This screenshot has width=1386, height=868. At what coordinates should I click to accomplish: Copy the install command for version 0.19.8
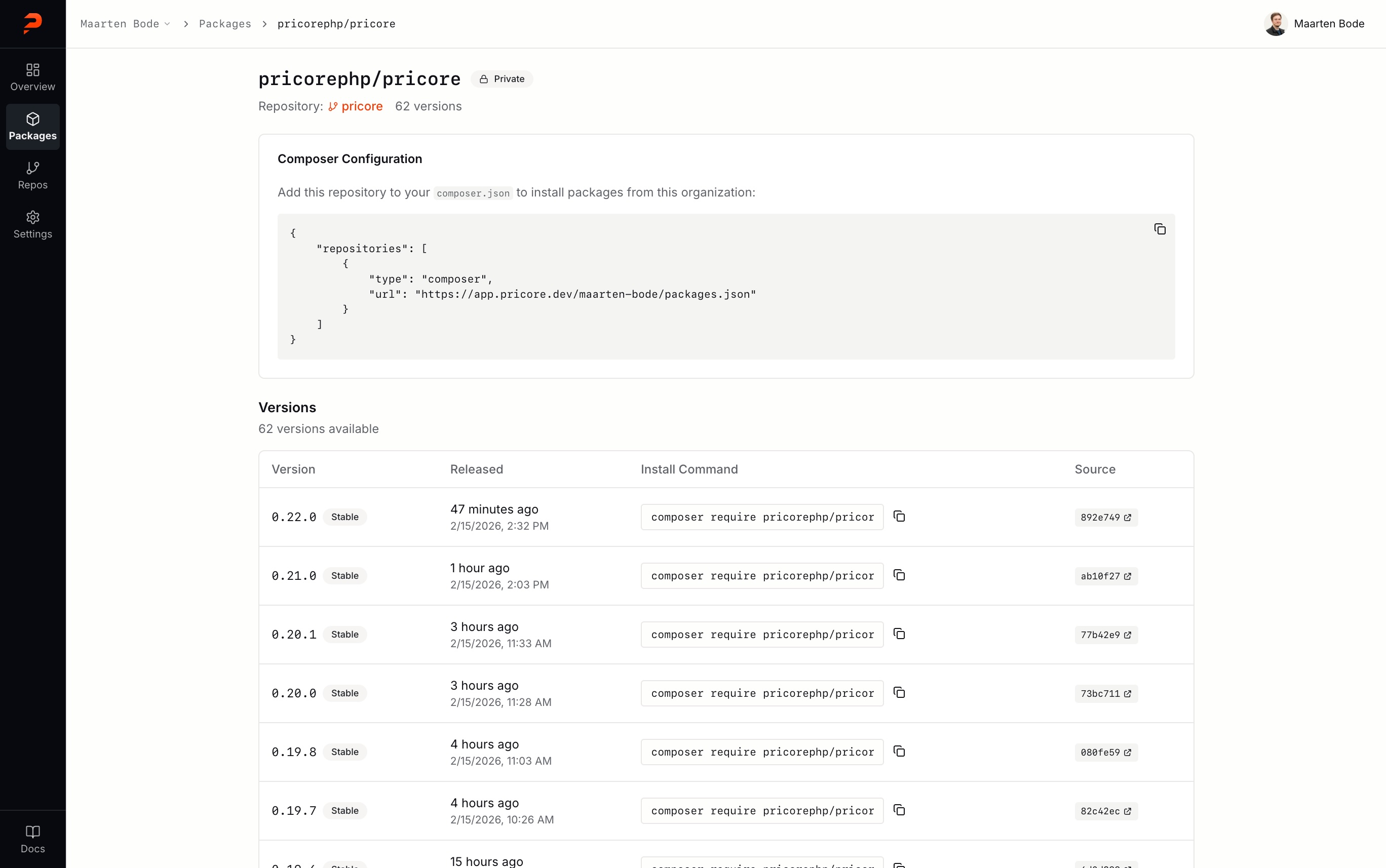[x=899, y=751]
